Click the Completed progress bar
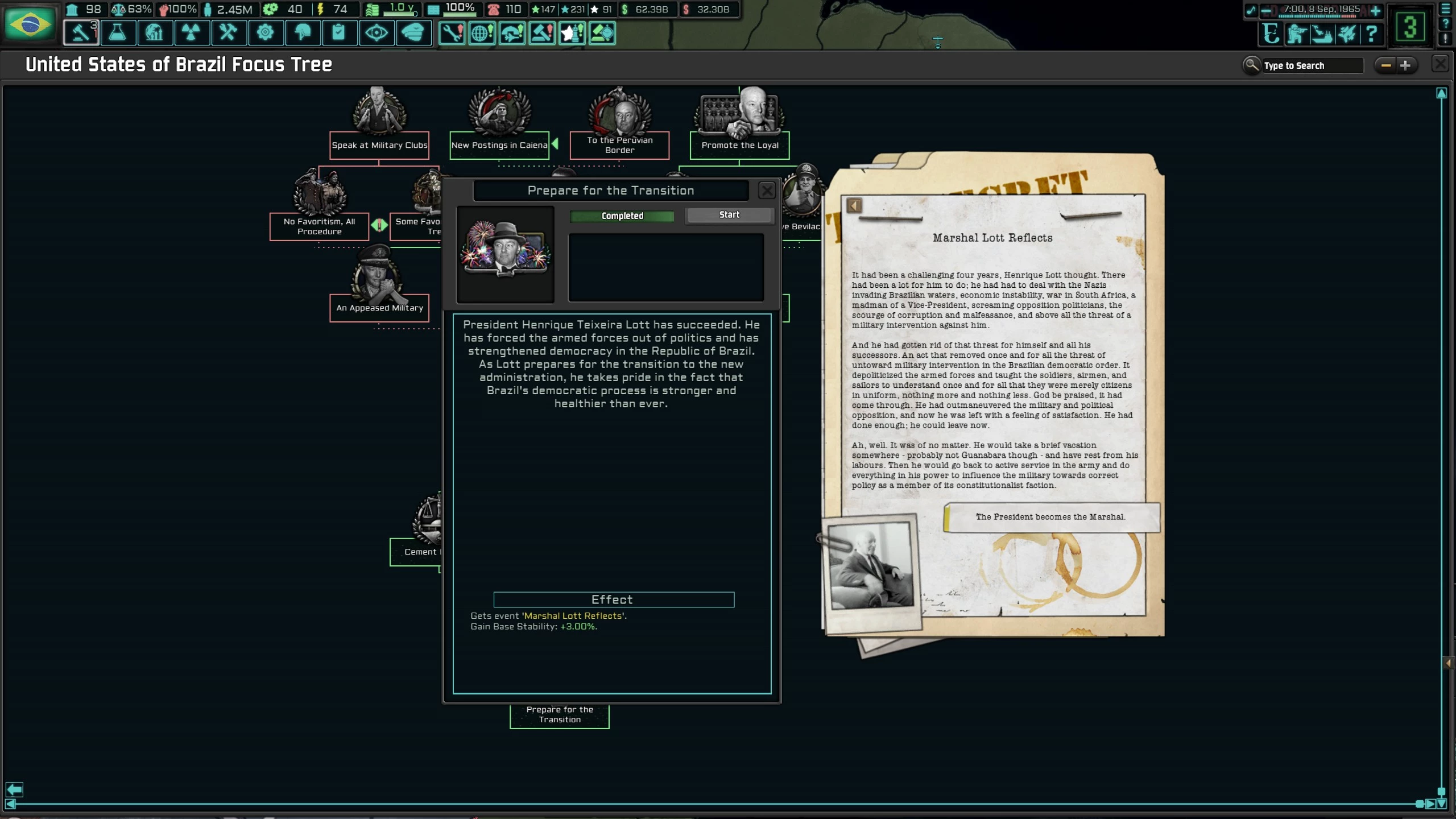This screenshot has width=1456, height=819. point(622,216)
